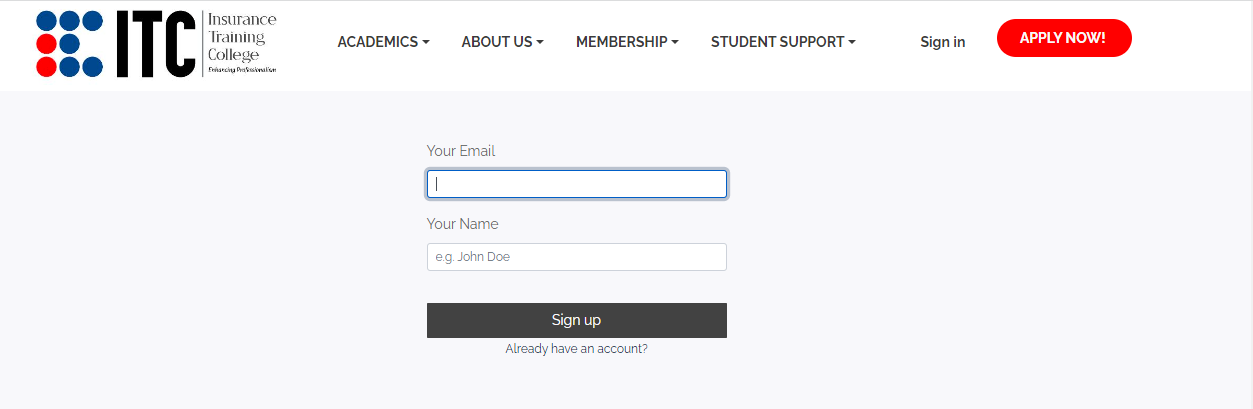Click the Insurance Training College logo text

pos(241,37)
